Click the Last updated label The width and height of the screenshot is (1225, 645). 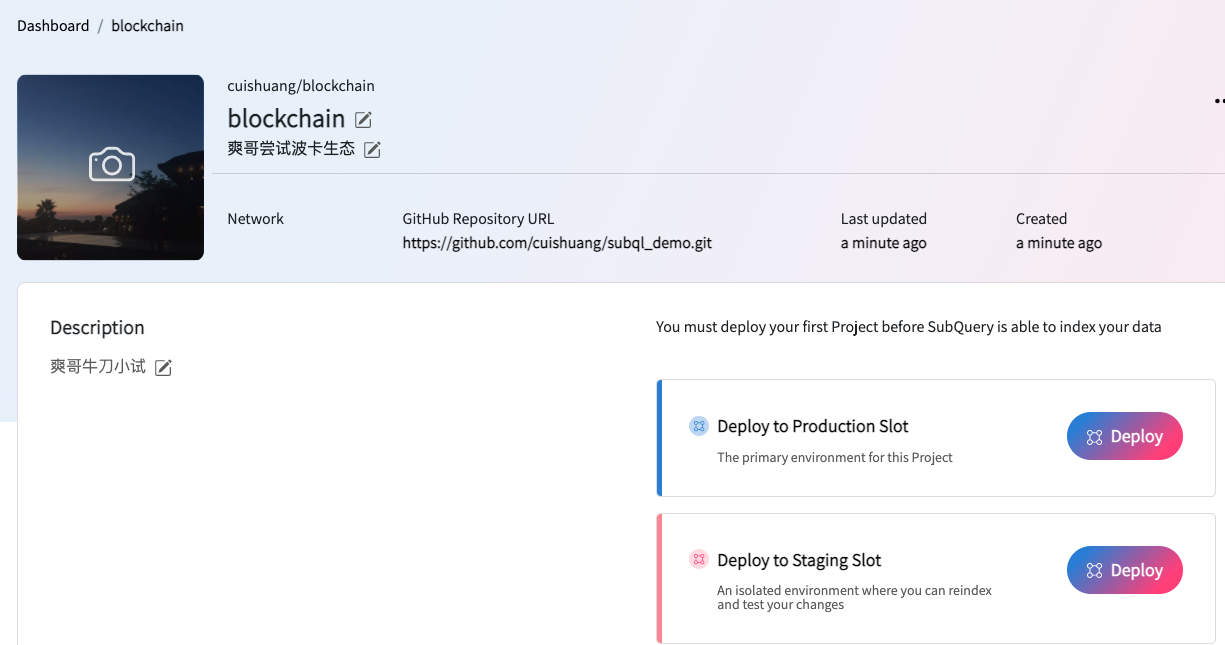click(883, 219)
